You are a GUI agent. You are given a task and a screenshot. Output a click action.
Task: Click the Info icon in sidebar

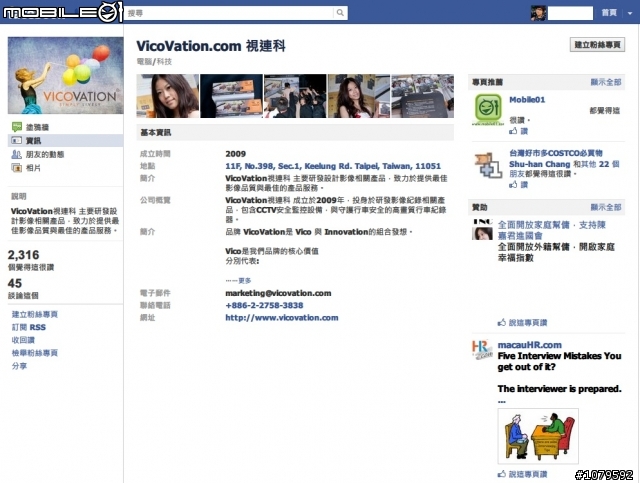click(x=17, y=140)
